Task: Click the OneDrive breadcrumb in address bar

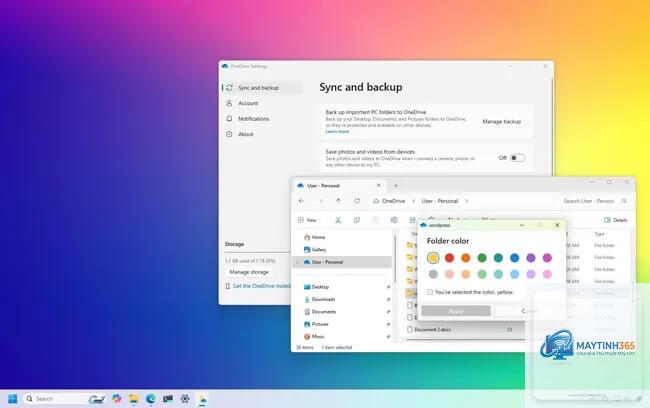Action: 393,201
